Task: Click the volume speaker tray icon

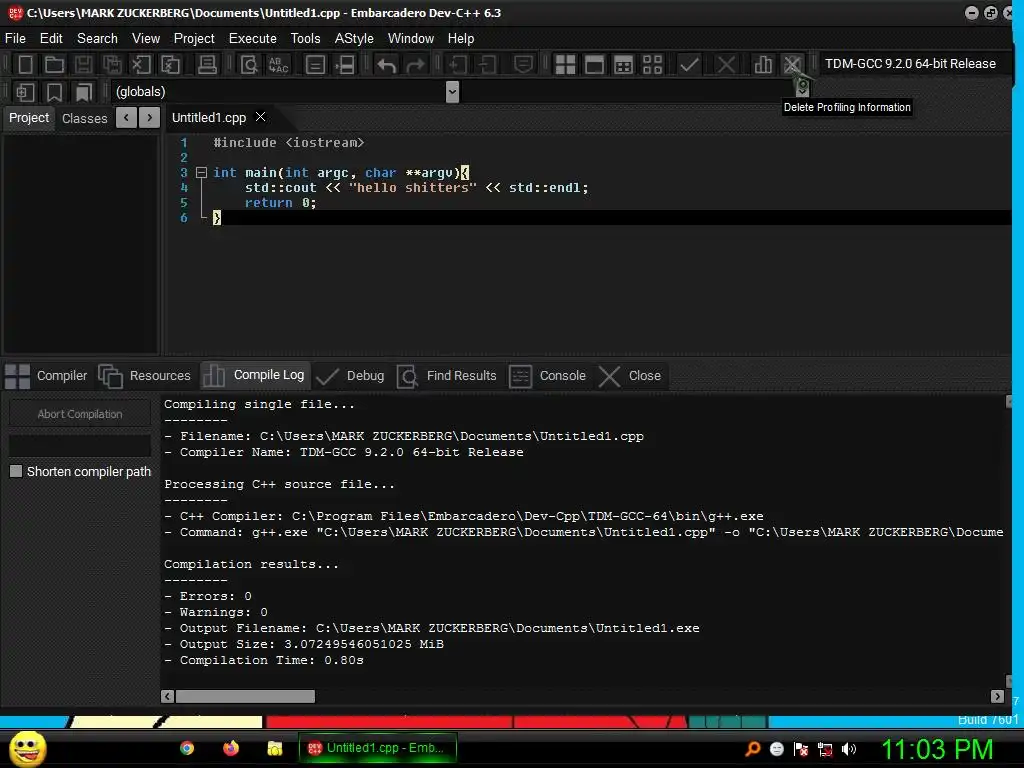Action: coord(849,750)
